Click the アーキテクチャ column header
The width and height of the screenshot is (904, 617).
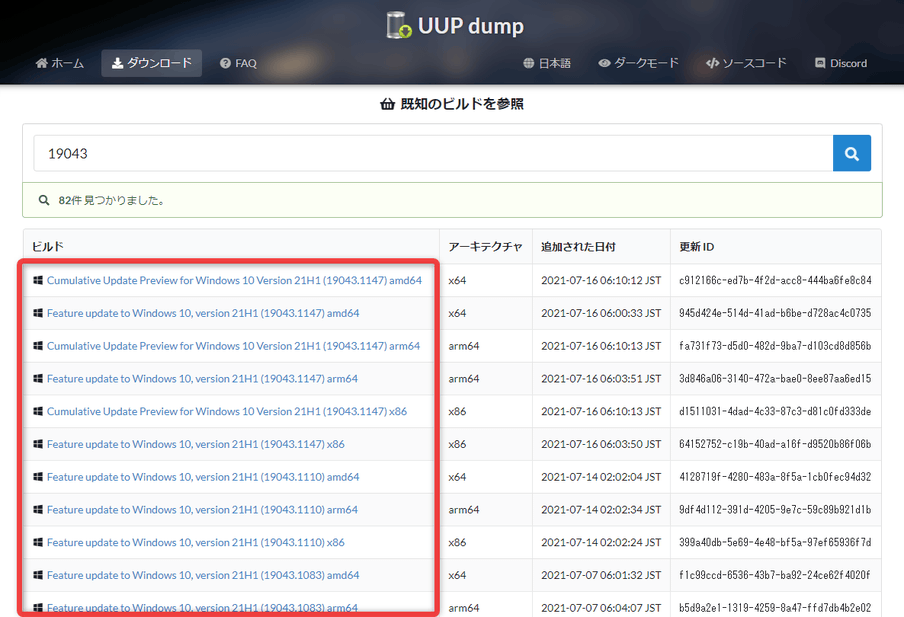[x=485, y=247]
